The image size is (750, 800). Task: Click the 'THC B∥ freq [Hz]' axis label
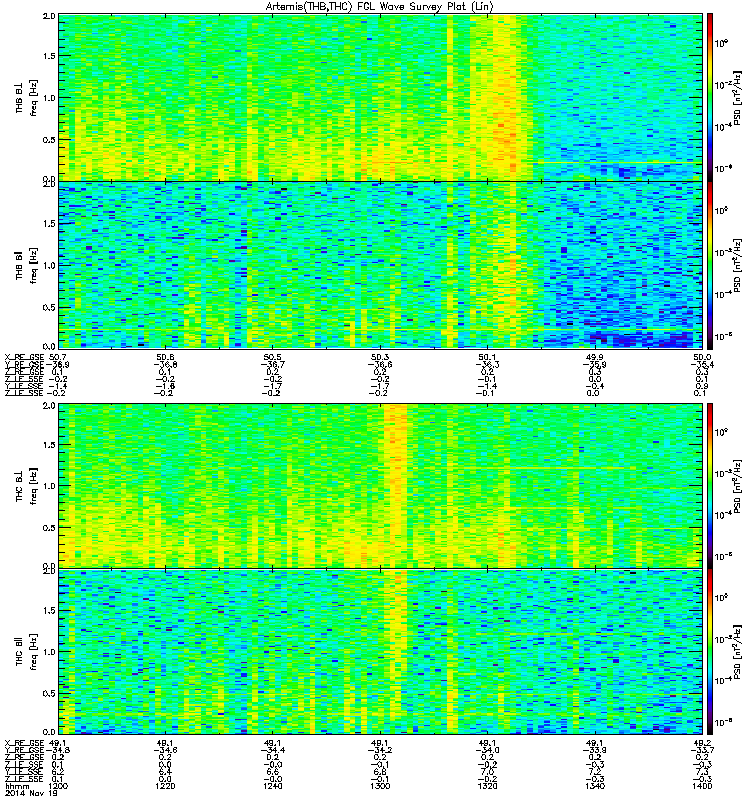27,652
